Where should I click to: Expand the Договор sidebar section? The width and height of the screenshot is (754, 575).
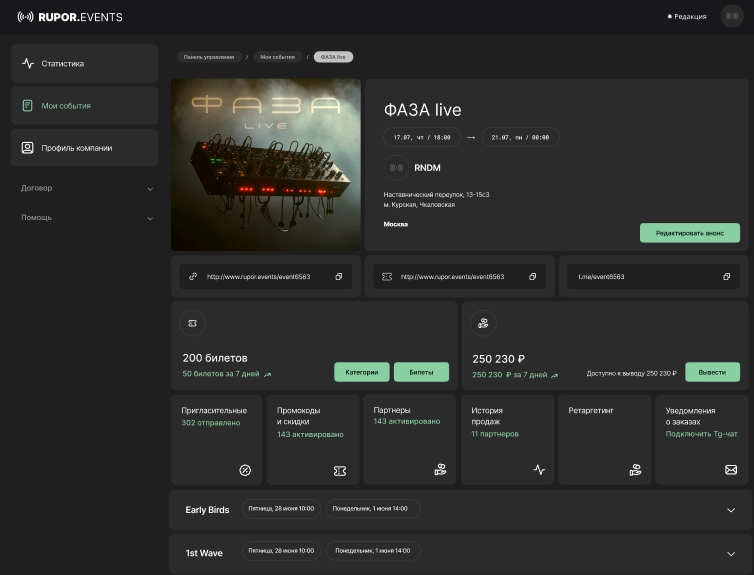[x=150, y=189]
